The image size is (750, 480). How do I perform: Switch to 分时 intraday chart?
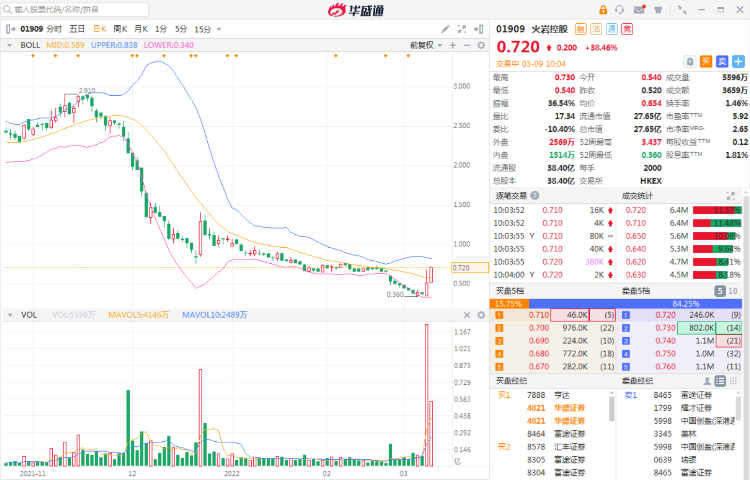[54, 29]
